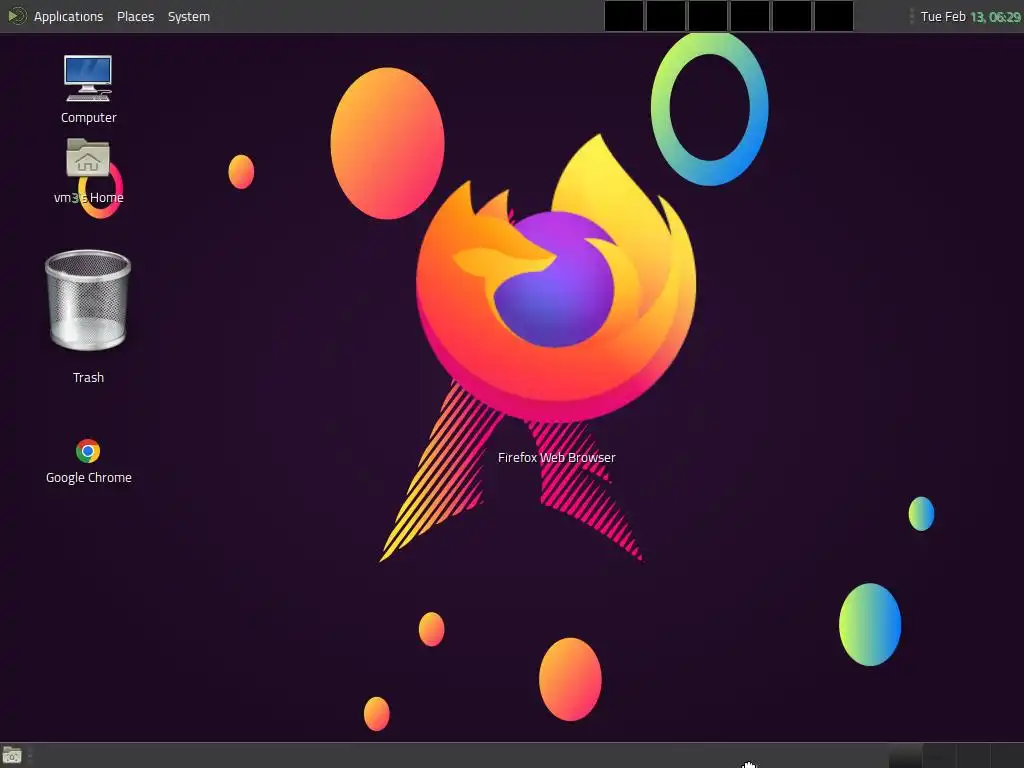Open the Applications menu
This screenshot has width=1024, height=768.
click(68, 16)
